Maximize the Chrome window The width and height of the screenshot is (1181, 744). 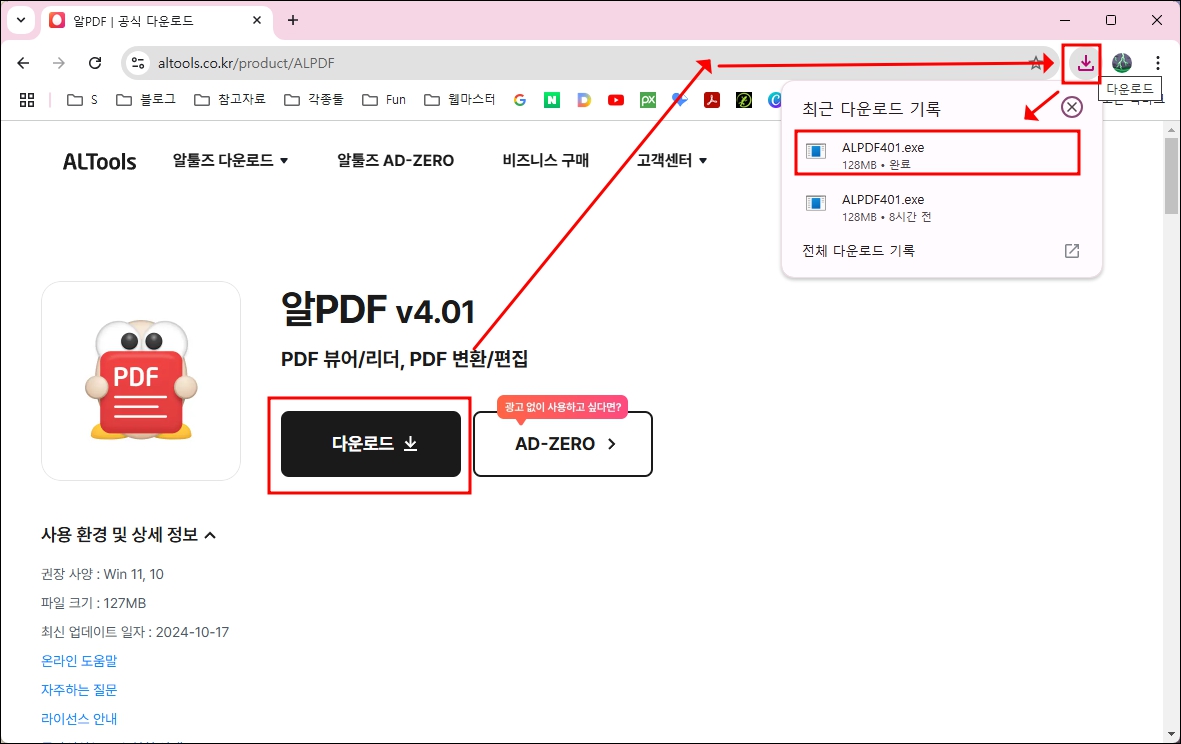pos(1111,20)
